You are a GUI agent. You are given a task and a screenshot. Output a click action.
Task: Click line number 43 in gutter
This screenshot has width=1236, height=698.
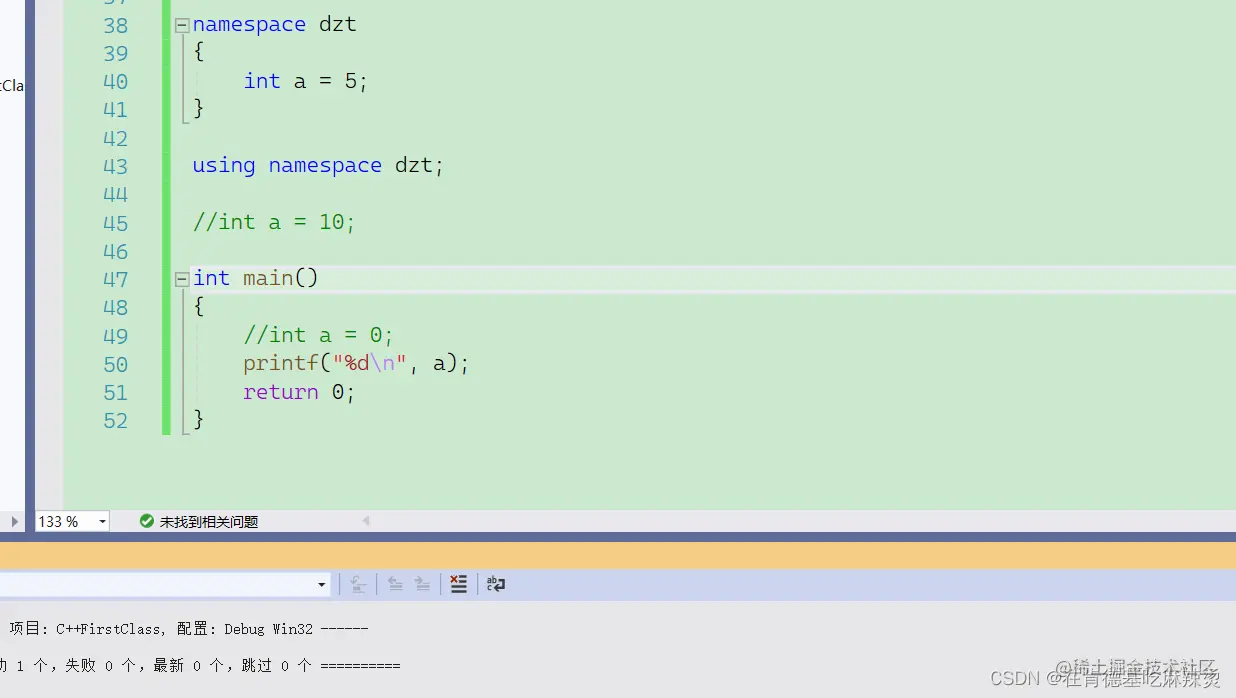click(116, 166)
